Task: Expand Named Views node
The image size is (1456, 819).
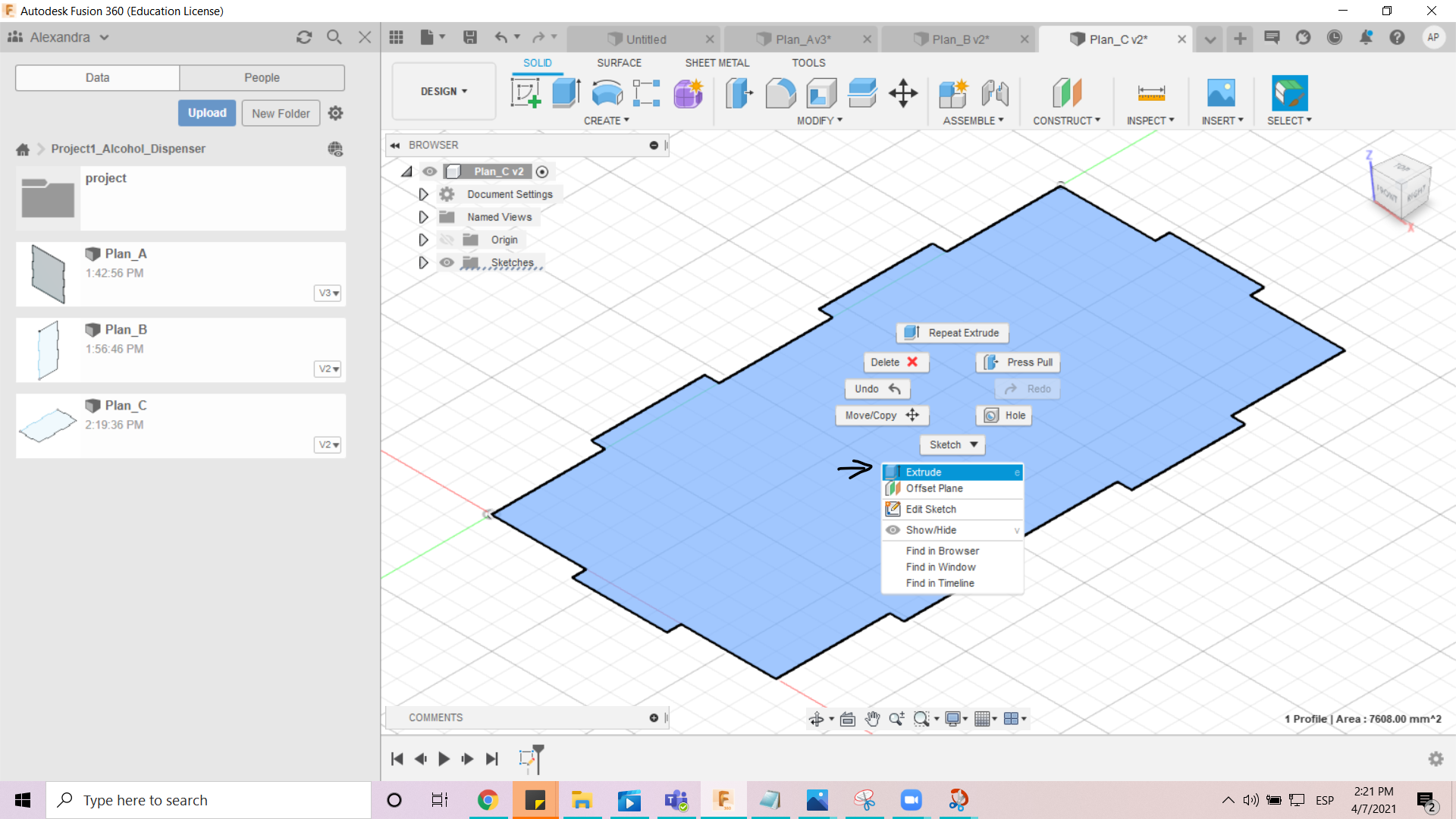Action: point(423,218)
